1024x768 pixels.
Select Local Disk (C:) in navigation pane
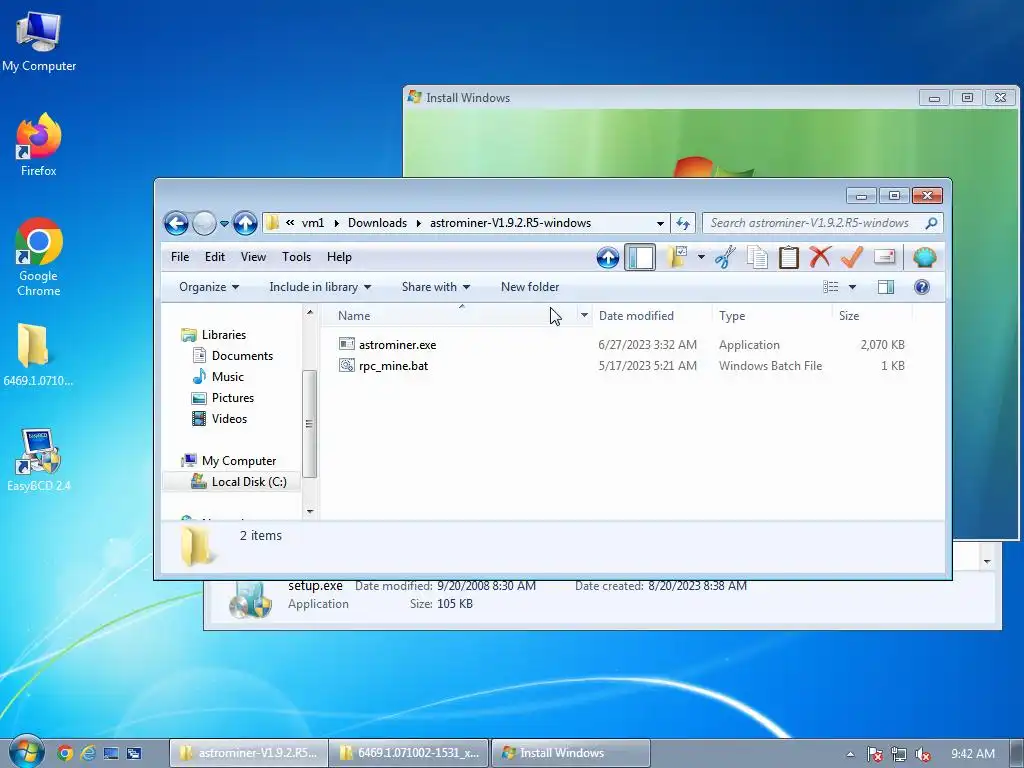[x=248, y=481]
